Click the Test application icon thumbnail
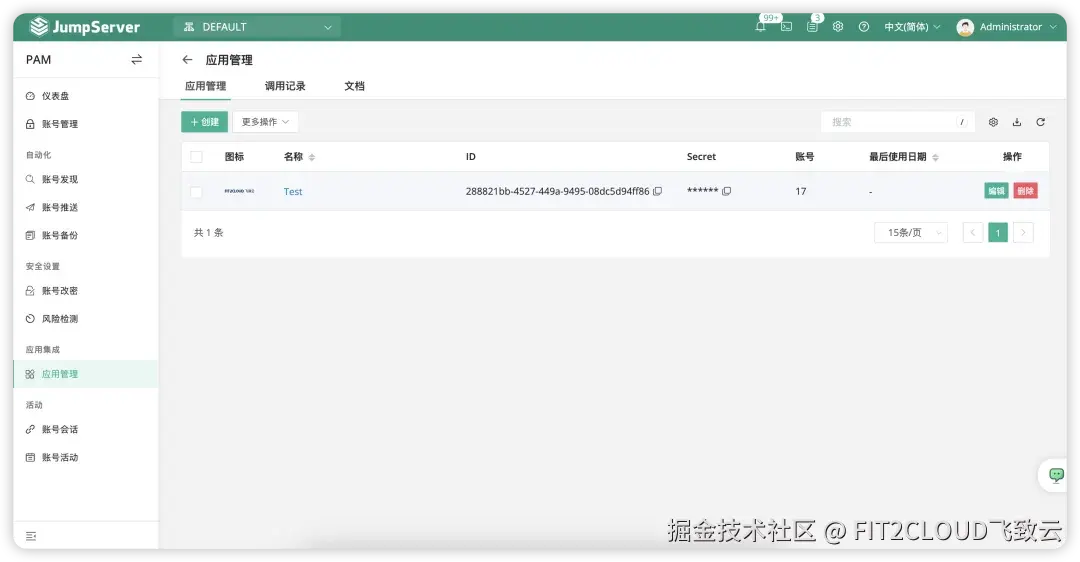The image size is (1080, 562). (x=239, y=191)
